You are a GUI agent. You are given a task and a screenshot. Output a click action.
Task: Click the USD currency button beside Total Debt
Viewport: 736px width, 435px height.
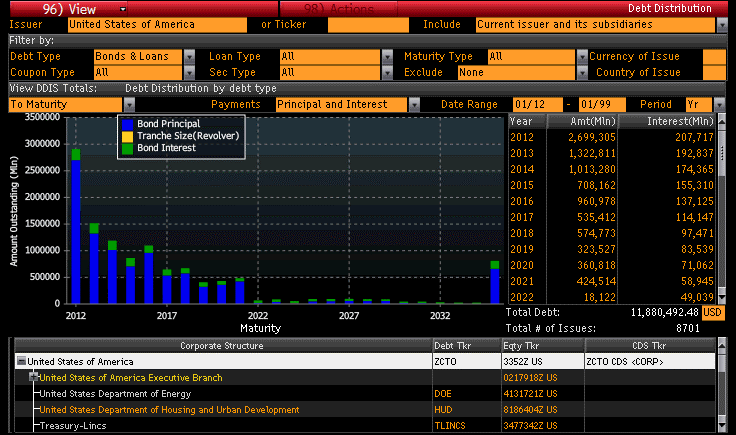coord(713,313)
